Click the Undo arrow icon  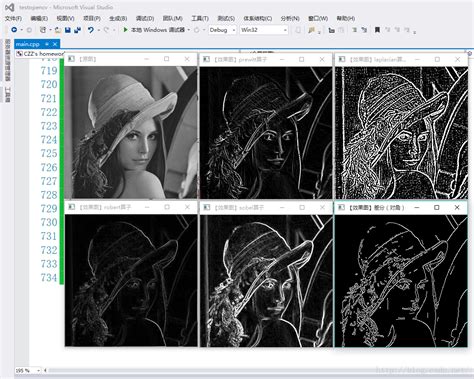91,30
